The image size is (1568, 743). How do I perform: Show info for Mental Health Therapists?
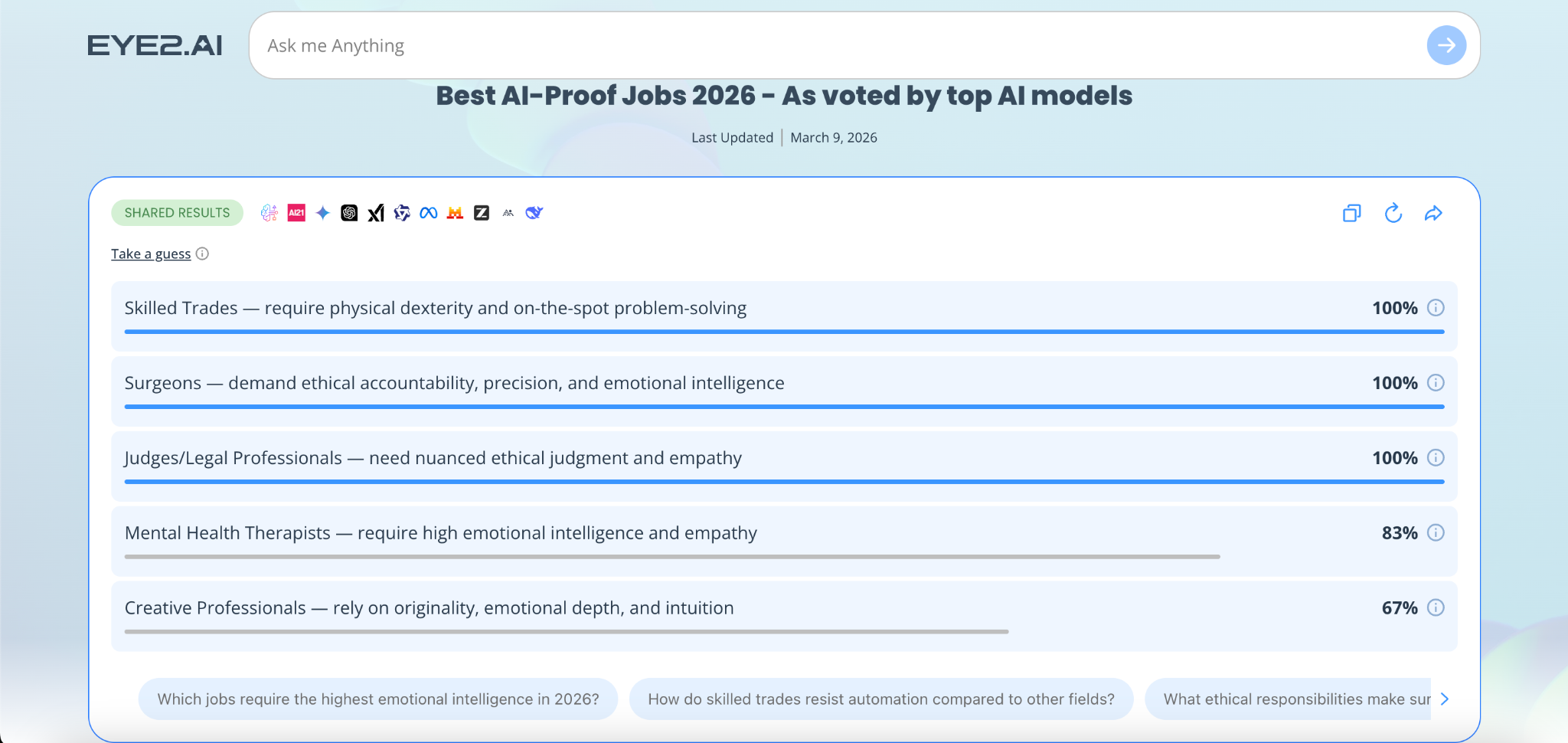pyautogui.click(x=1436, y=533)
